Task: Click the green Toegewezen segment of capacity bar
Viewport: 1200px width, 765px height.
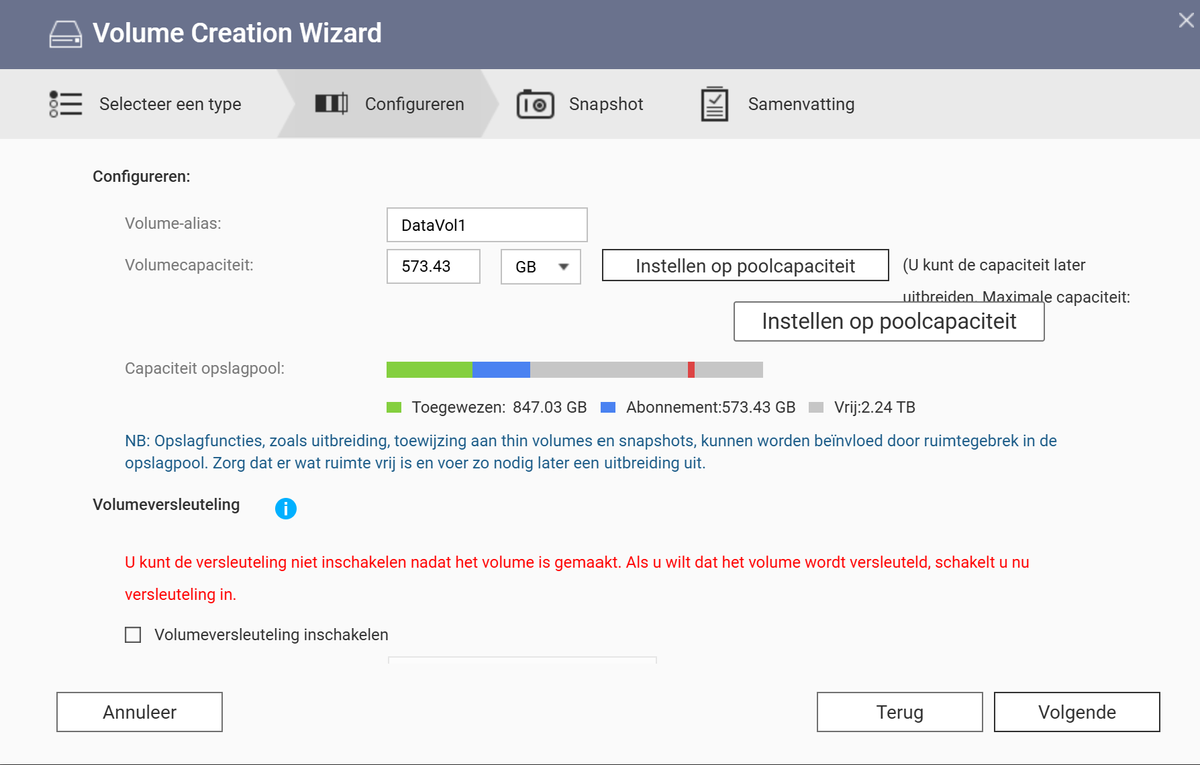Action: click(x=429, y=370)
